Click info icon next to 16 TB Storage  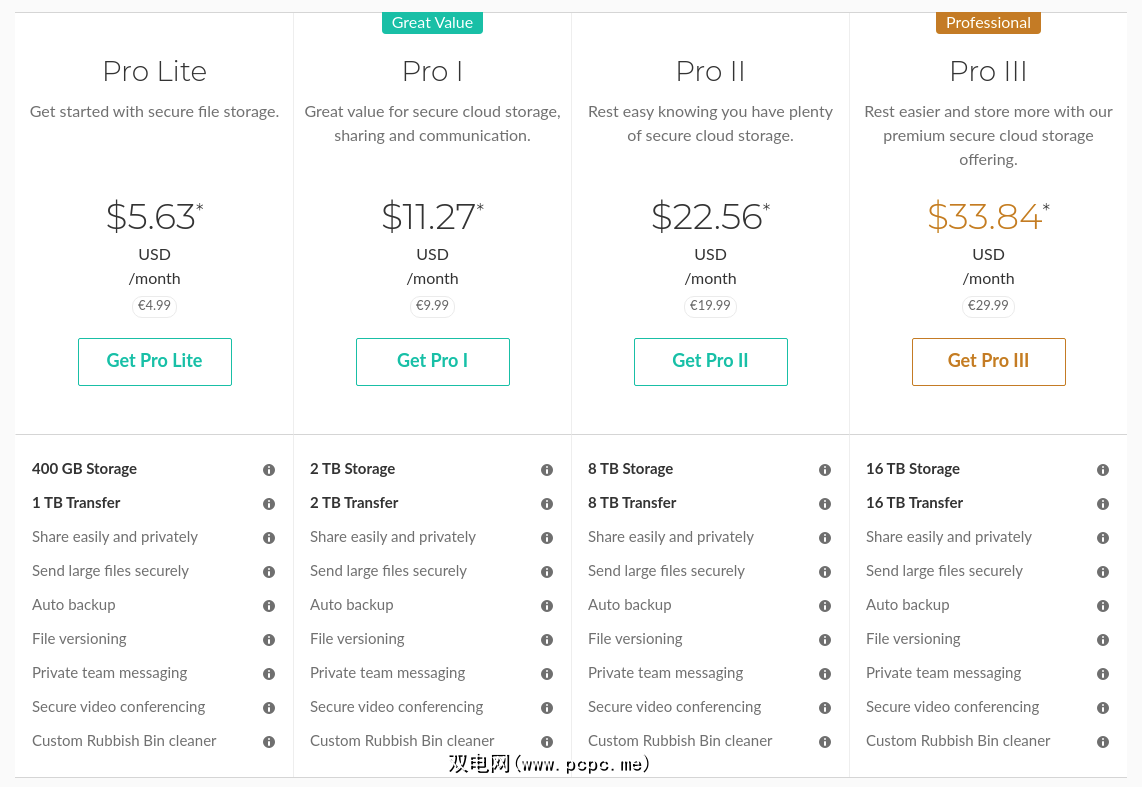pos(1103,470)
